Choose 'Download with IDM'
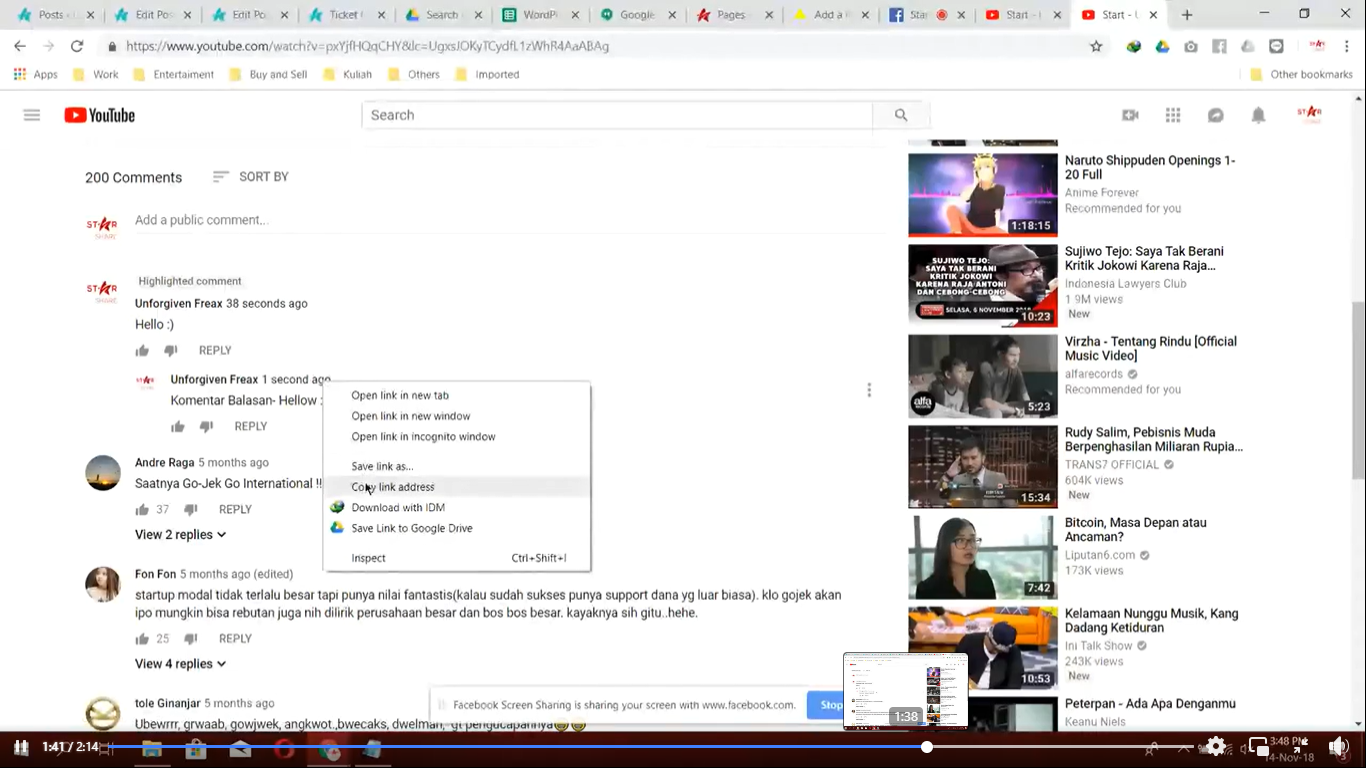The width and height of the screenshot is (1366, 768). tap(457, 508)
